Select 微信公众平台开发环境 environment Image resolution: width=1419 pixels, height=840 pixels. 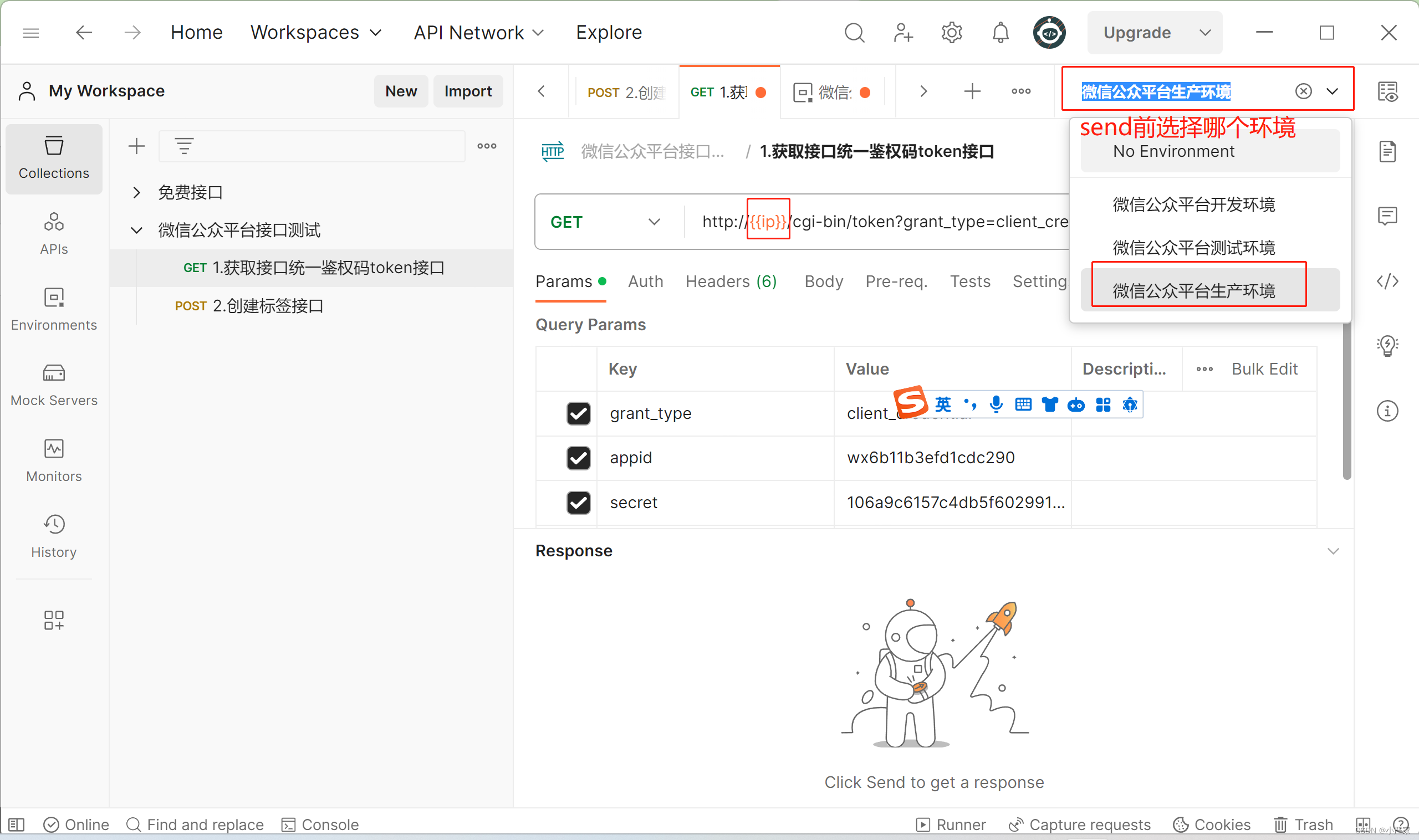point(1210,204)
